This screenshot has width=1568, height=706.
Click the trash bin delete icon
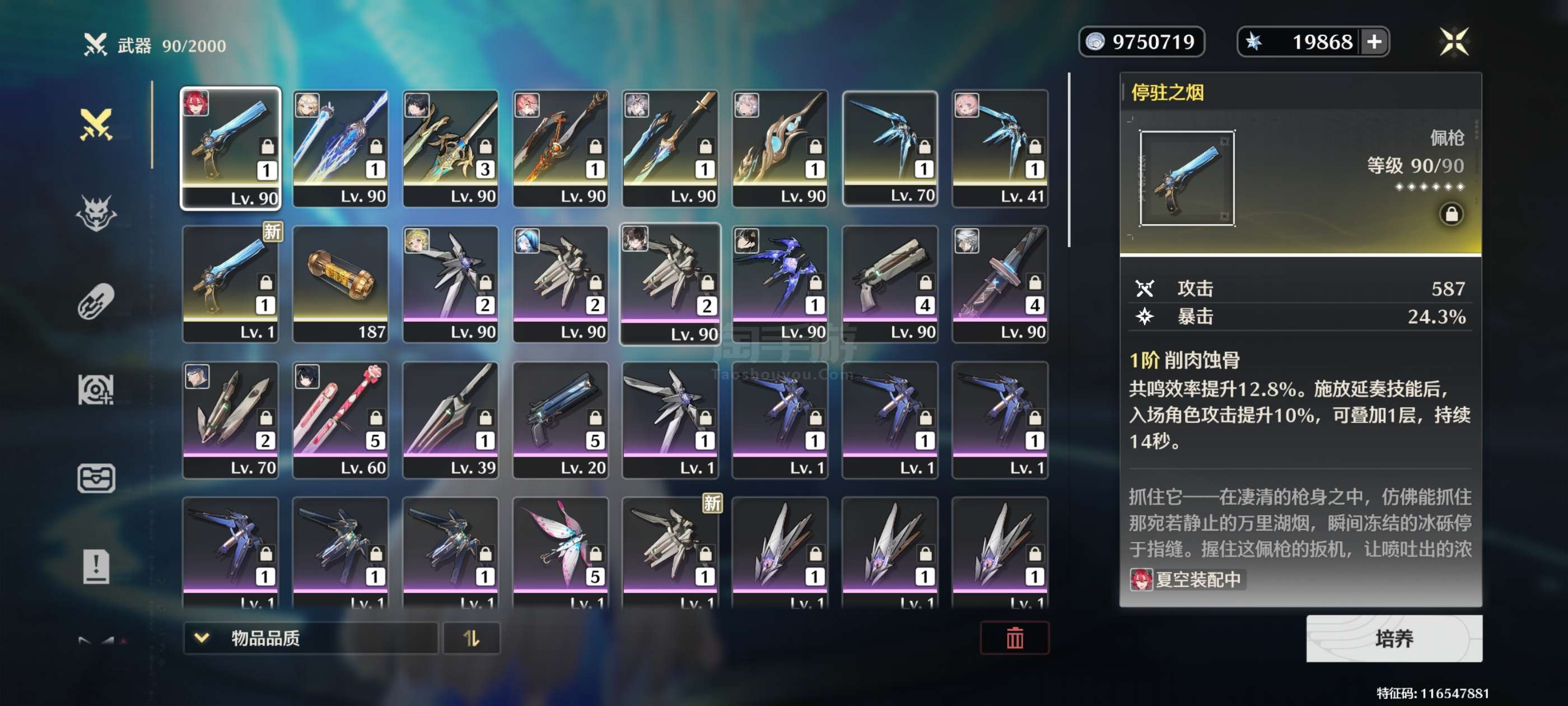click(x=1015, y=638)
